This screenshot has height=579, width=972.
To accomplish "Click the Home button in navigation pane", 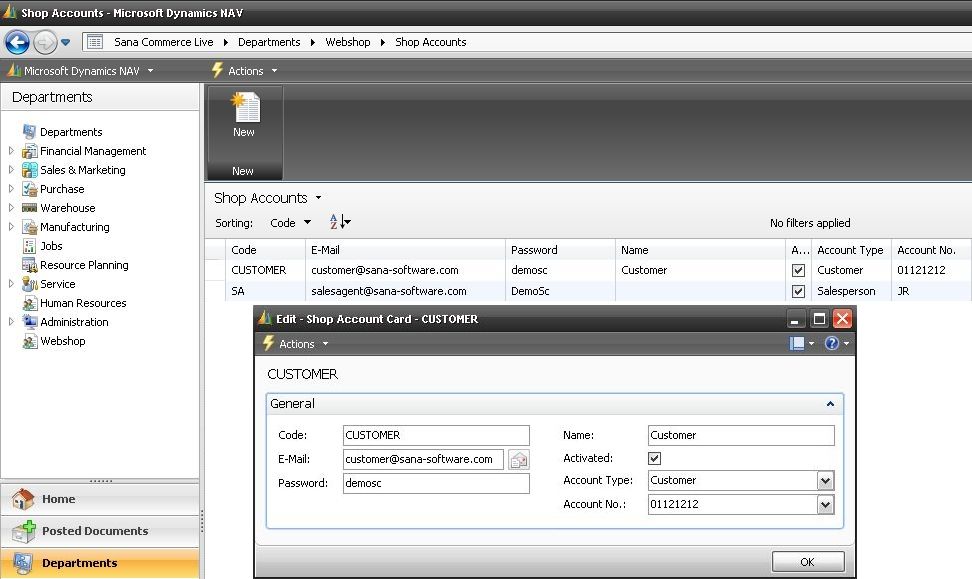I will [100, 499].
